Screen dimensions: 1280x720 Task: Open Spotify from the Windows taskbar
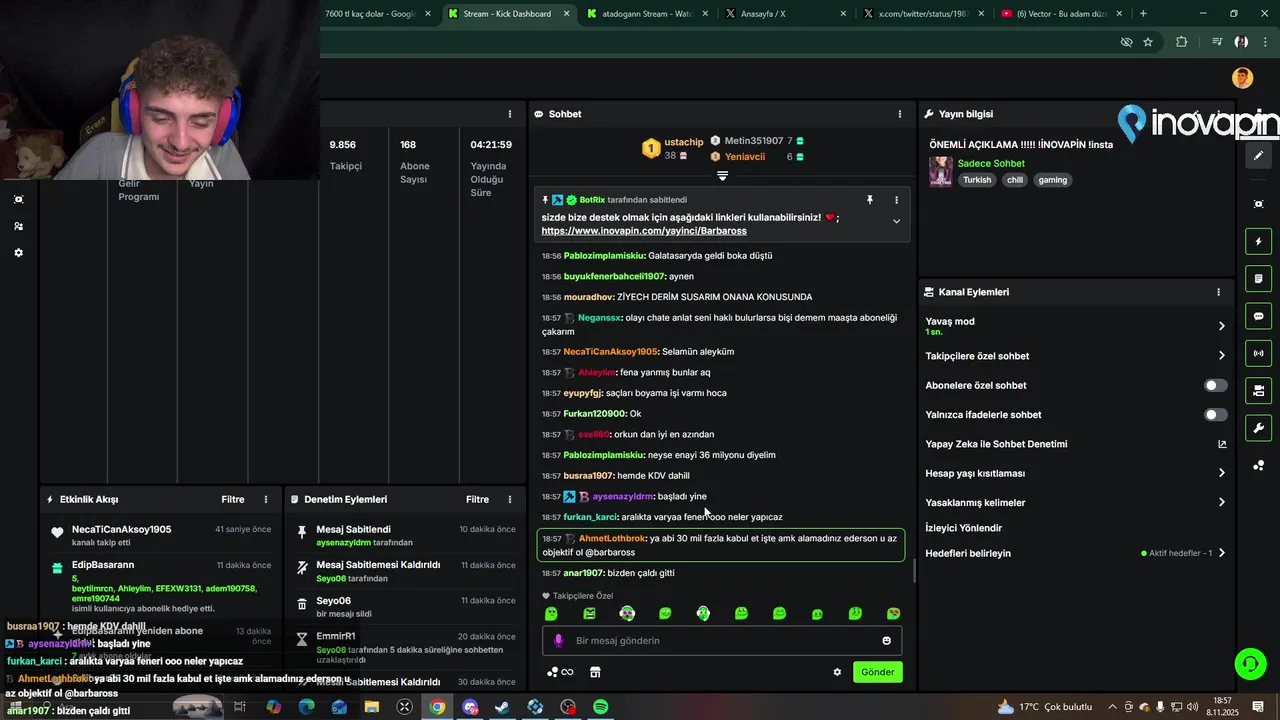point(600,707)
